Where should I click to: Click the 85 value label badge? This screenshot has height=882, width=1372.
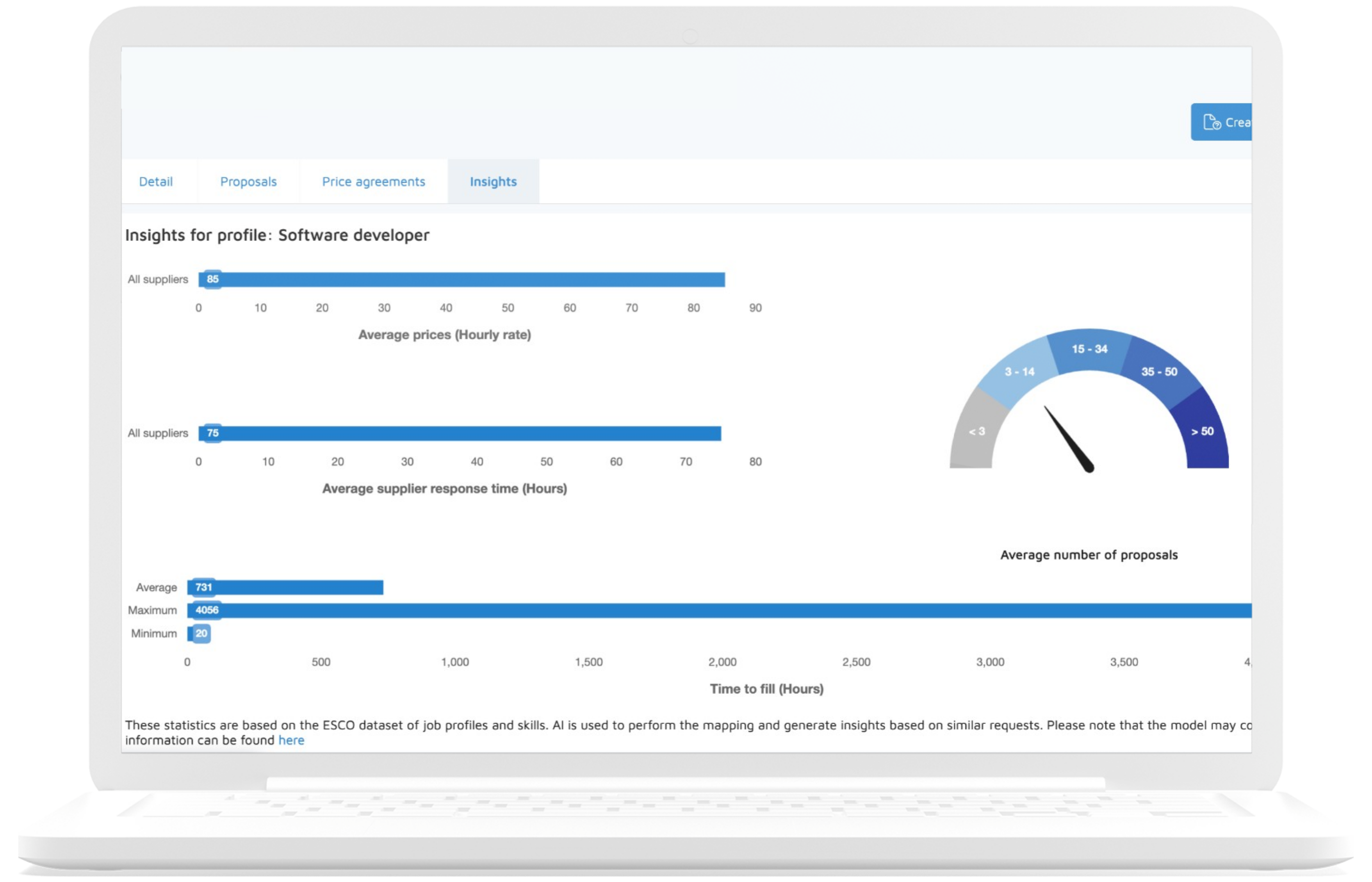pos(212,280)
